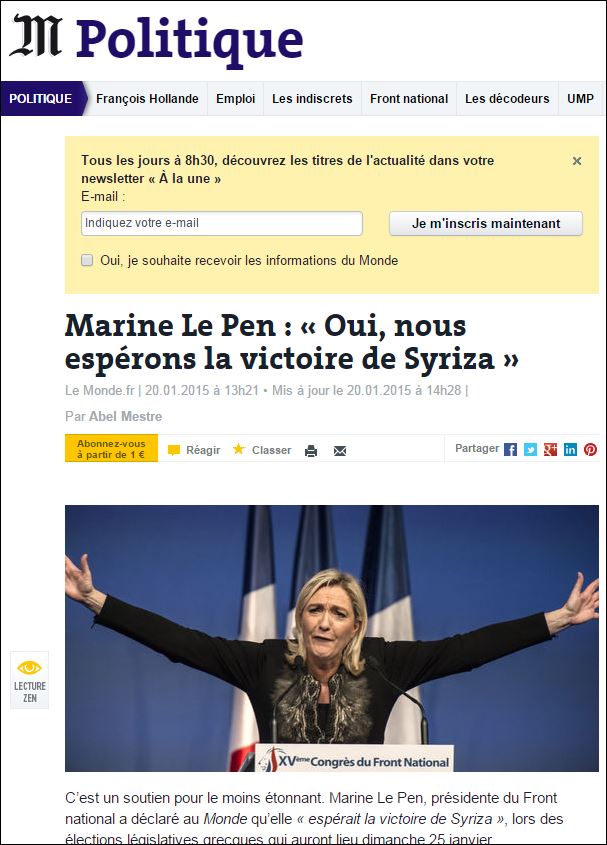Open the François Hollande tab
Viewport: 607px width, 845px height.
pos(147,99)
